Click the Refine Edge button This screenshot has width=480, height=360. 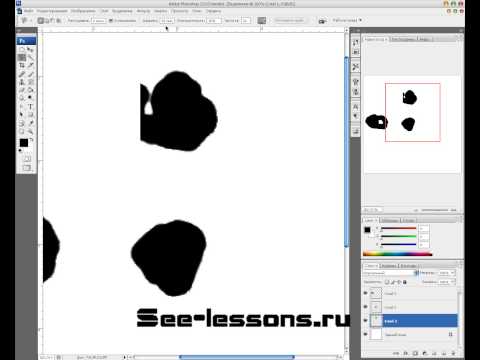pos(289,20)
